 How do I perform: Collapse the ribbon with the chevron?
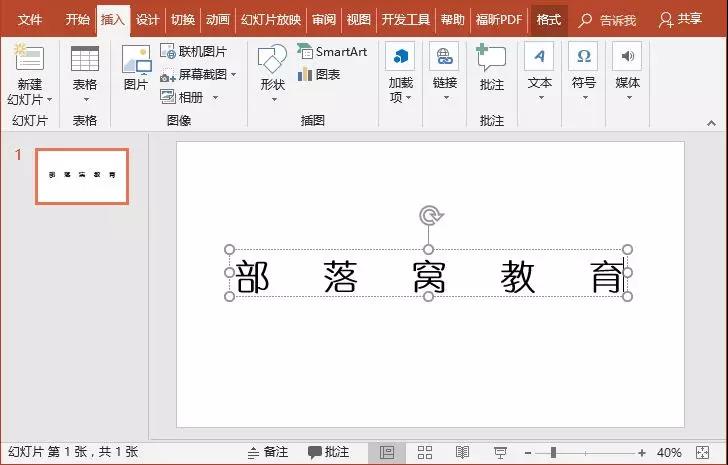(x=711, y=123)
